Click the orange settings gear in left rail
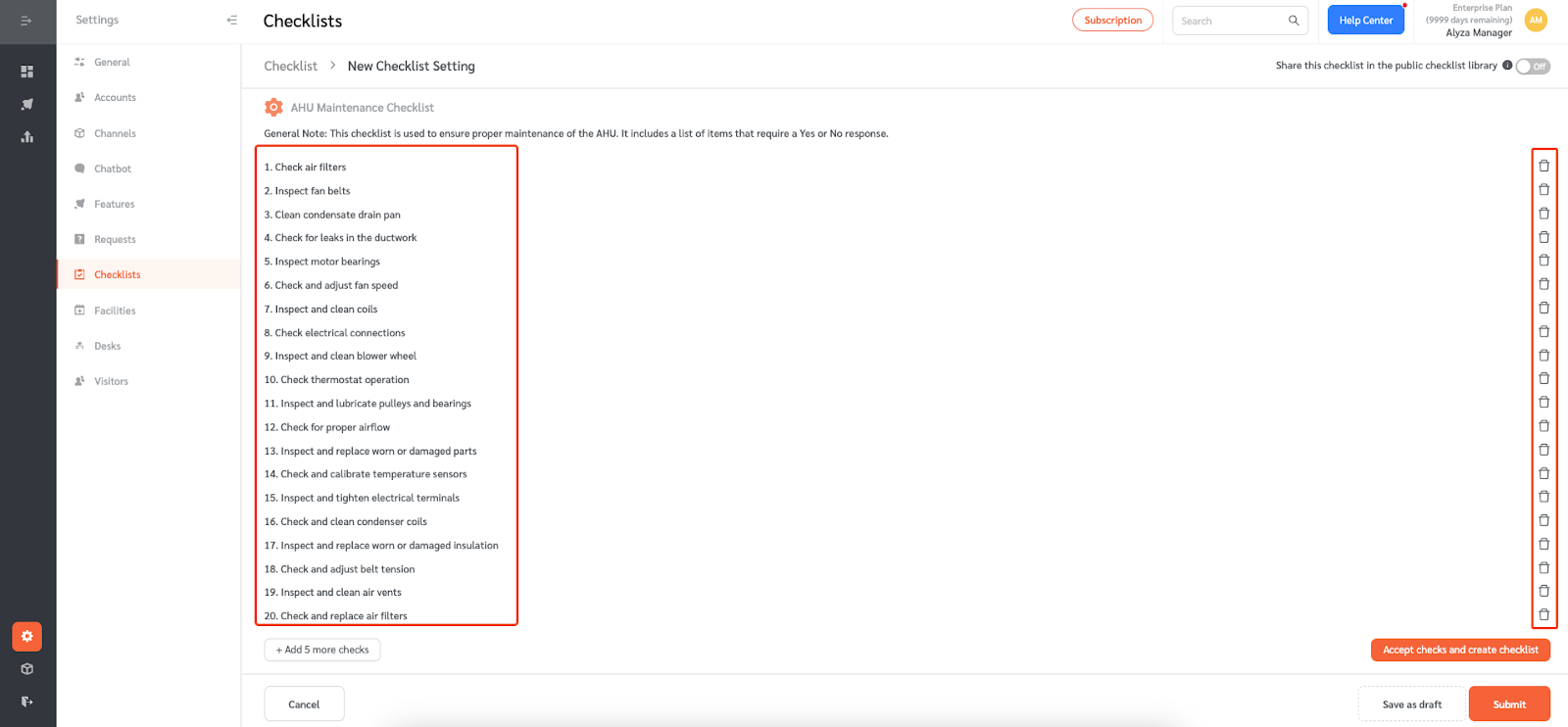Image resolution: width=1568 pixels, height=727 pixels. pyautogui.click(x=27, y=636)
